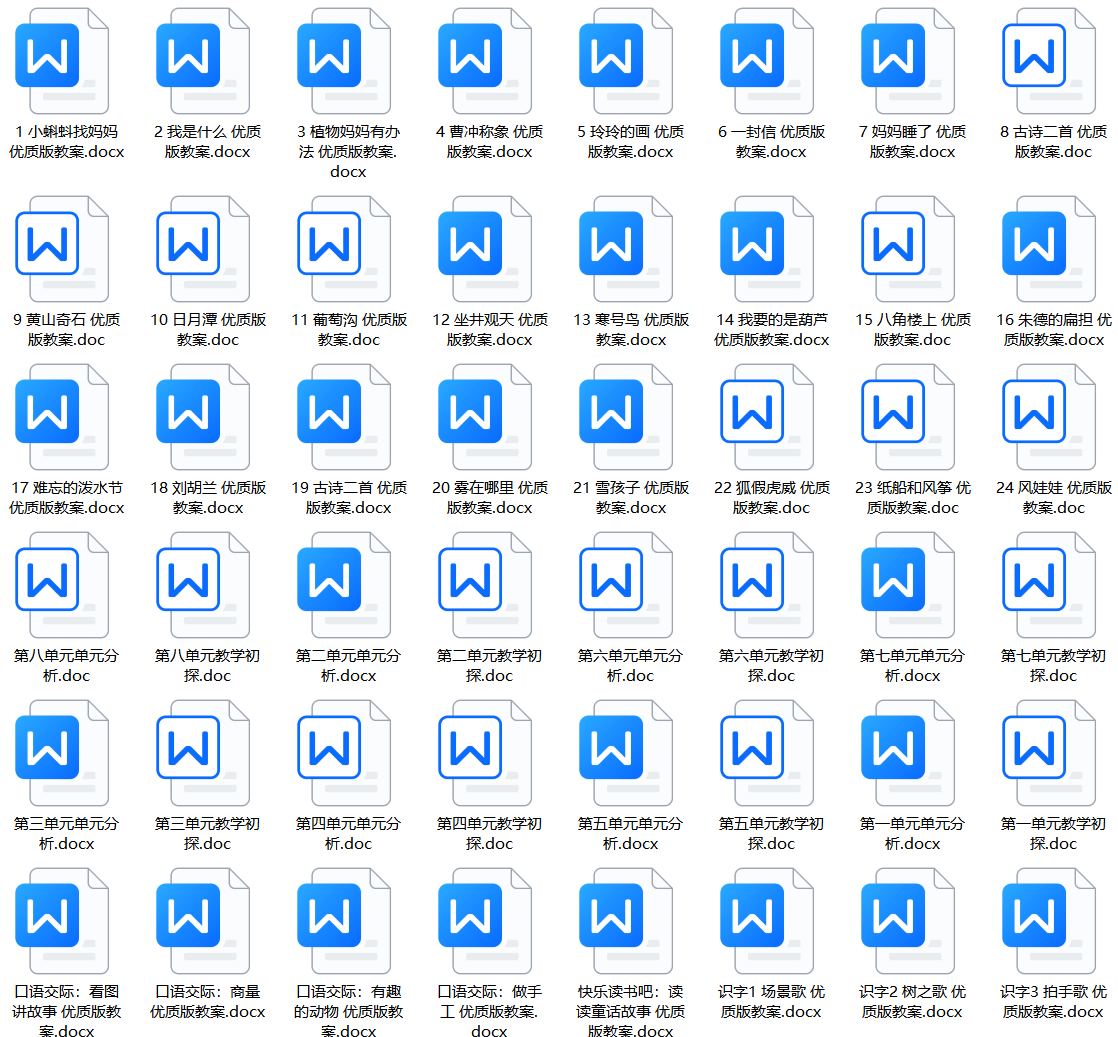1118x1037 pixels.
Task: Click the '6 一封信' document icon
Action: tap(768, 61)
